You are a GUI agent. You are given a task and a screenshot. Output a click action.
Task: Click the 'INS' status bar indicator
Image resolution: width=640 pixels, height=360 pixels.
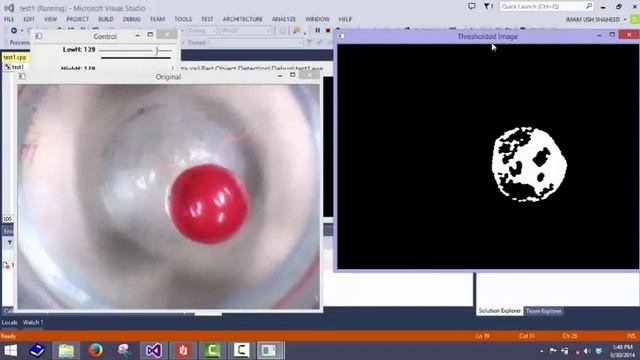(631, 336)
